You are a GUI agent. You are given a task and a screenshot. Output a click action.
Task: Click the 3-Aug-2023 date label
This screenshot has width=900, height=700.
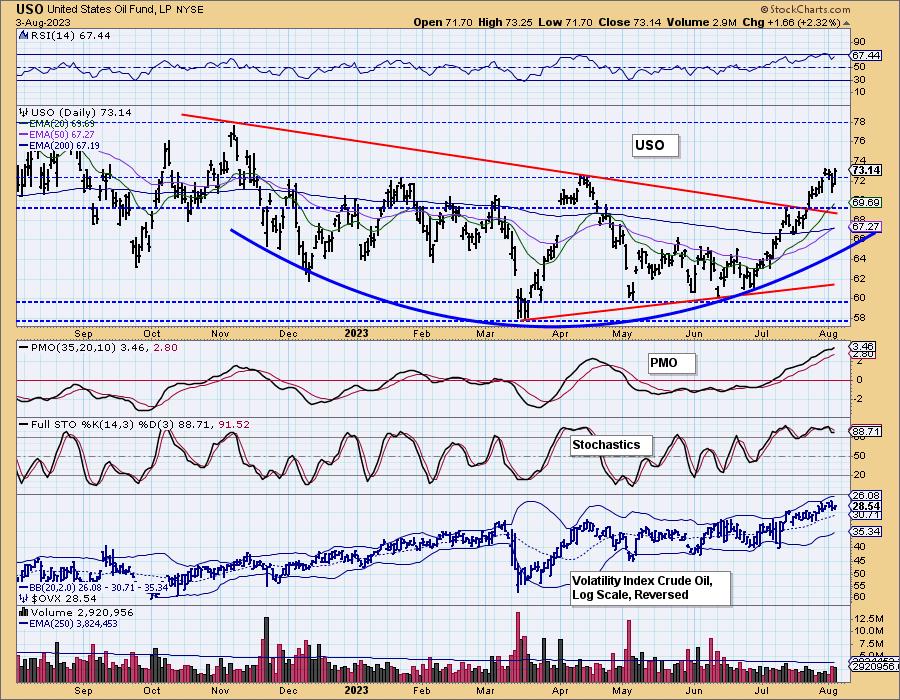coord(44,22)
